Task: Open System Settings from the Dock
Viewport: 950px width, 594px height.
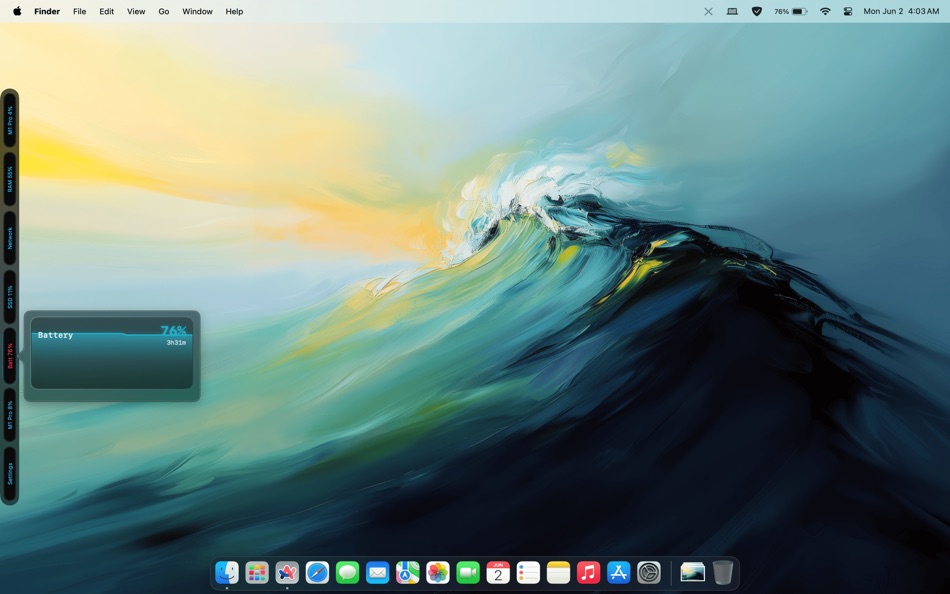Action: pyautogui.click(x=648, y=572)
